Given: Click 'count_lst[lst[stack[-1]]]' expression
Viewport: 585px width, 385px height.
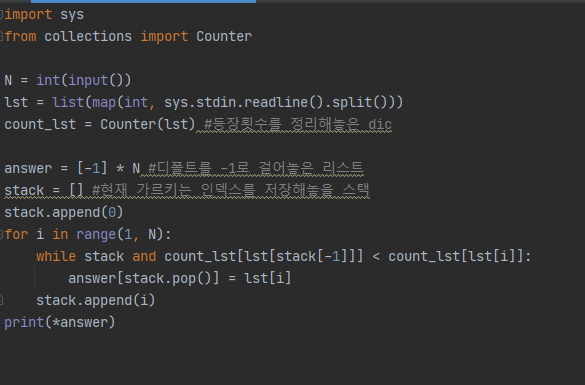Looking at the screenshot, I should (263, 257).
